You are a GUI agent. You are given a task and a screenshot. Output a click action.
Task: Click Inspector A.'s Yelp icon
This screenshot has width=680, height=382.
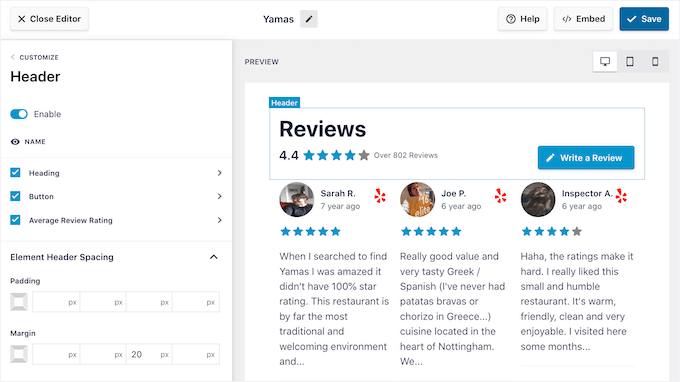pos(621,196)
